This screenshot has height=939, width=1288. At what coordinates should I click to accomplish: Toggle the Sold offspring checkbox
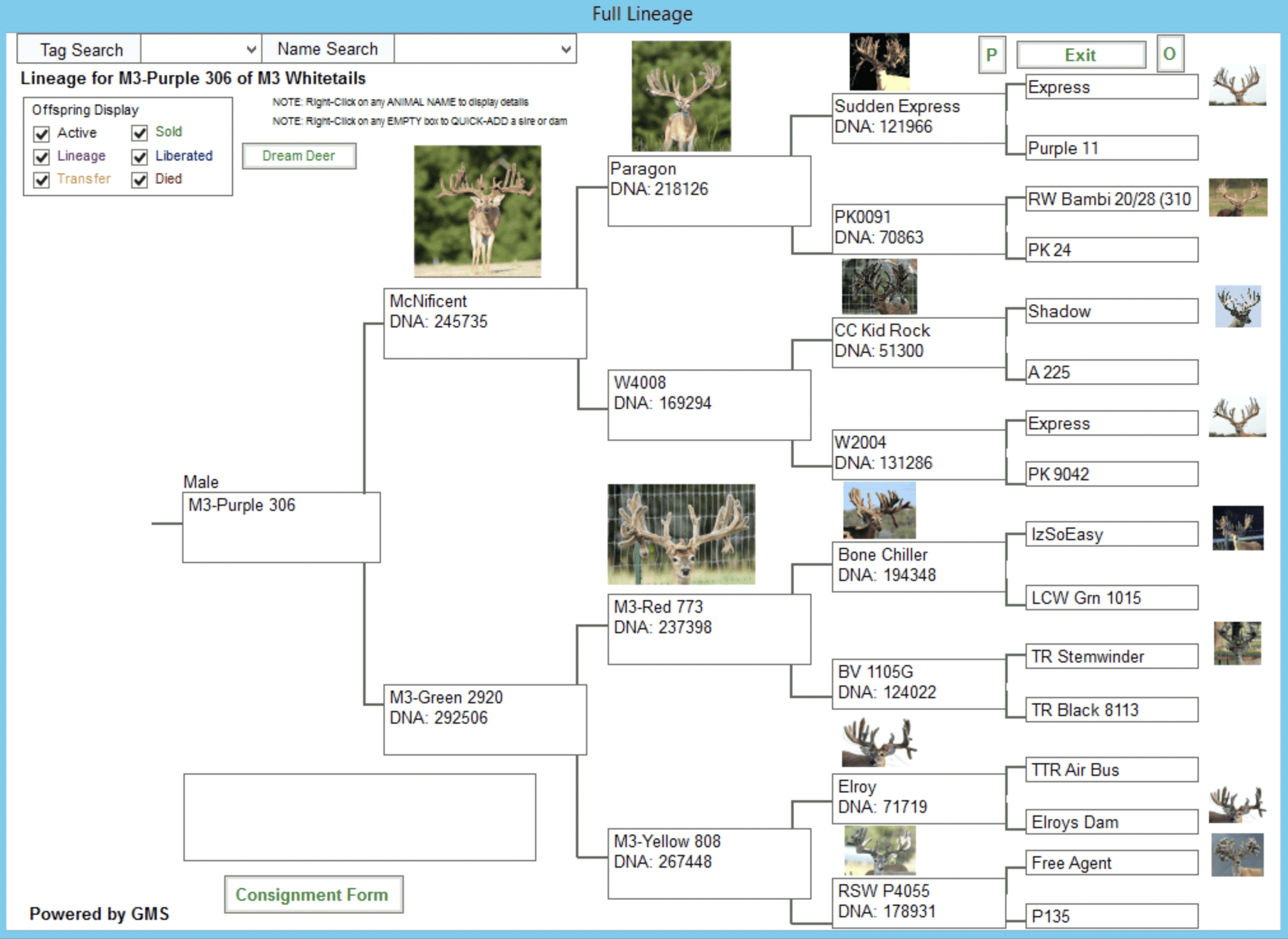point(140,133)
